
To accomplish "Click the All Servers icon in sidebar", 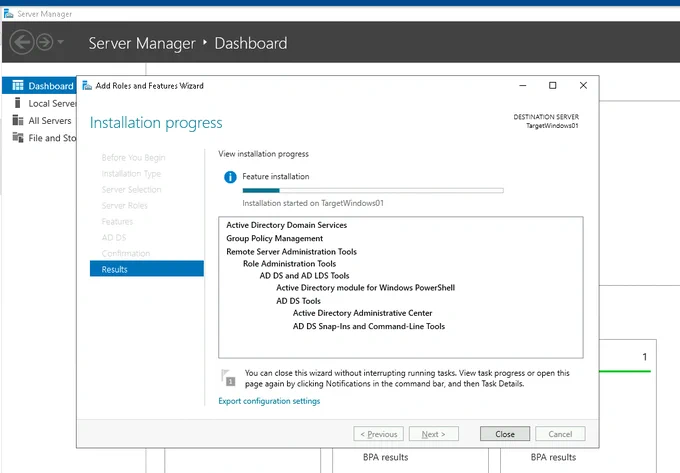I will point(18,120).
